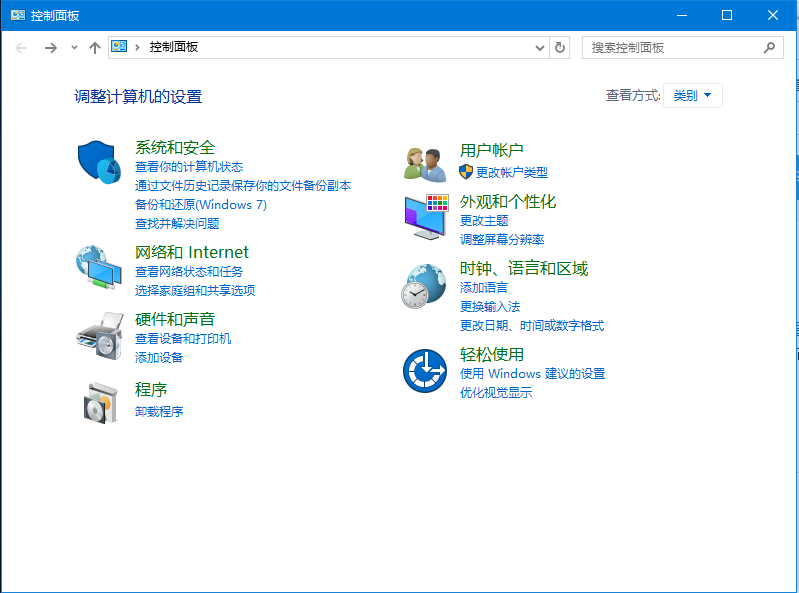Expand the address bar history dropdown arrow
This screenshot has height=593, width=799.
click(540, 47)
